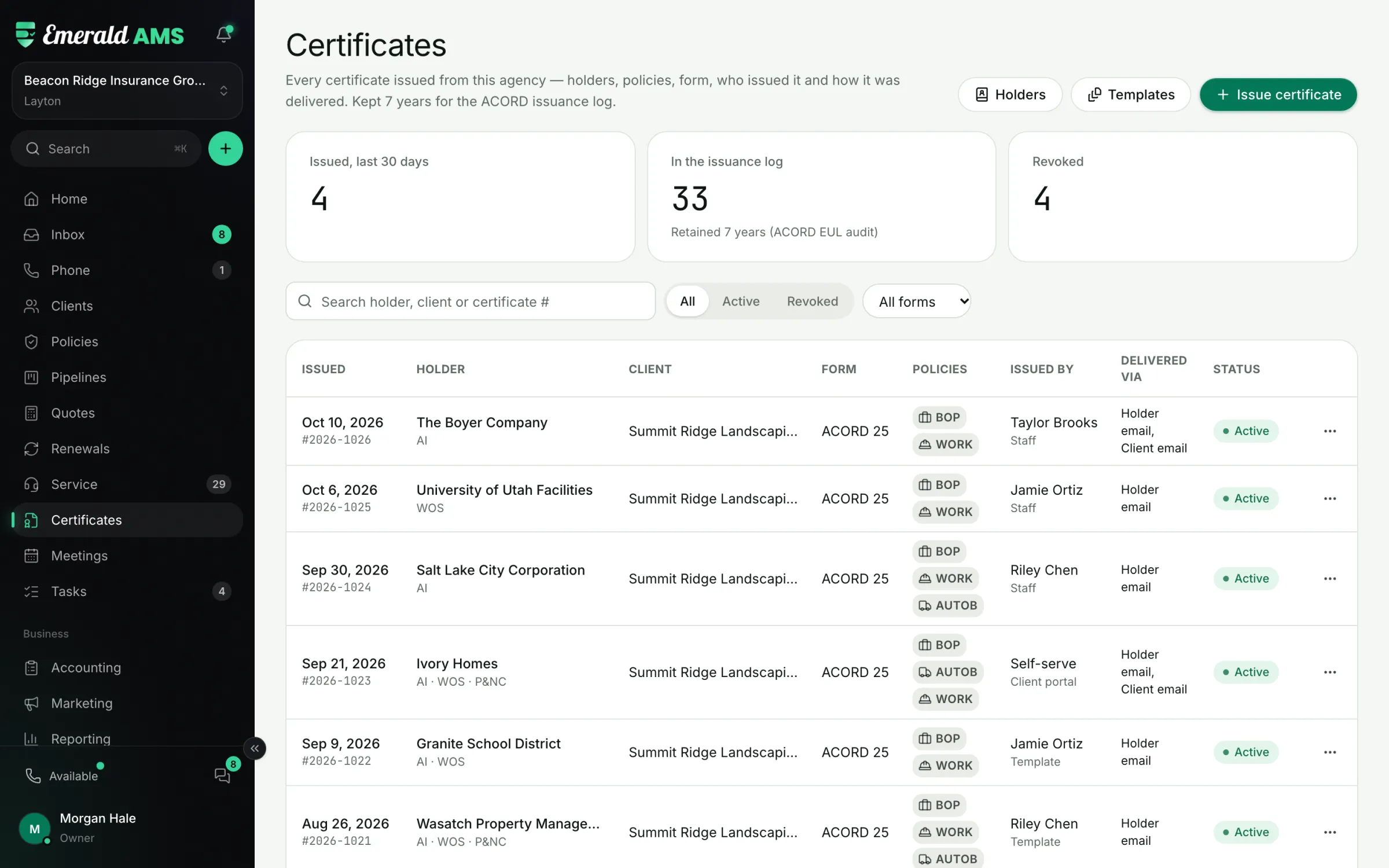This screenshot has height=868, width=1389.
Task: Navigate to Service in sidebar
Action: (127, 484)
